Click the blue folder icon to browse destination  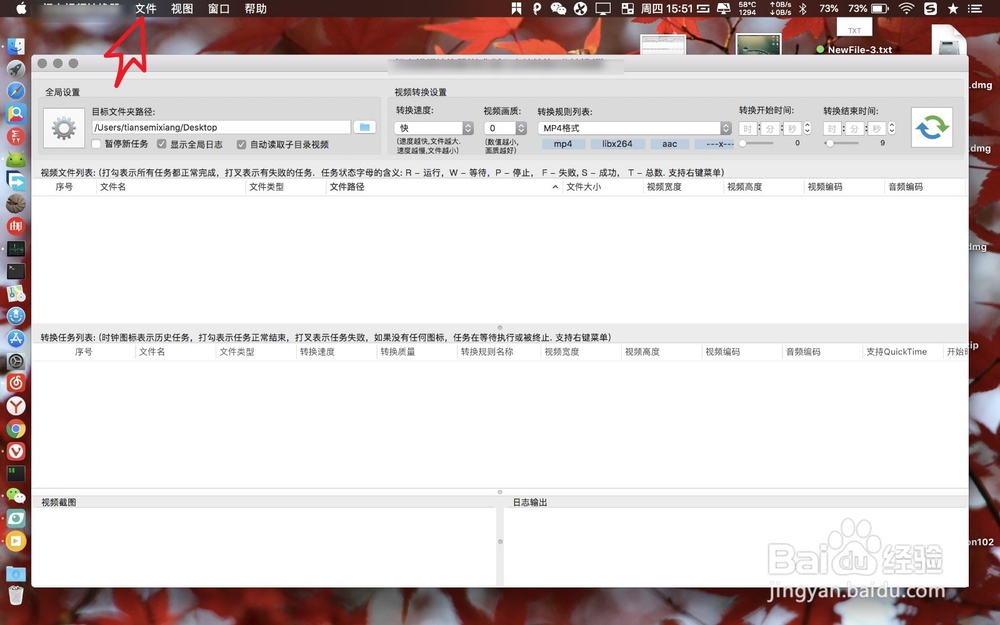(364, 127)
